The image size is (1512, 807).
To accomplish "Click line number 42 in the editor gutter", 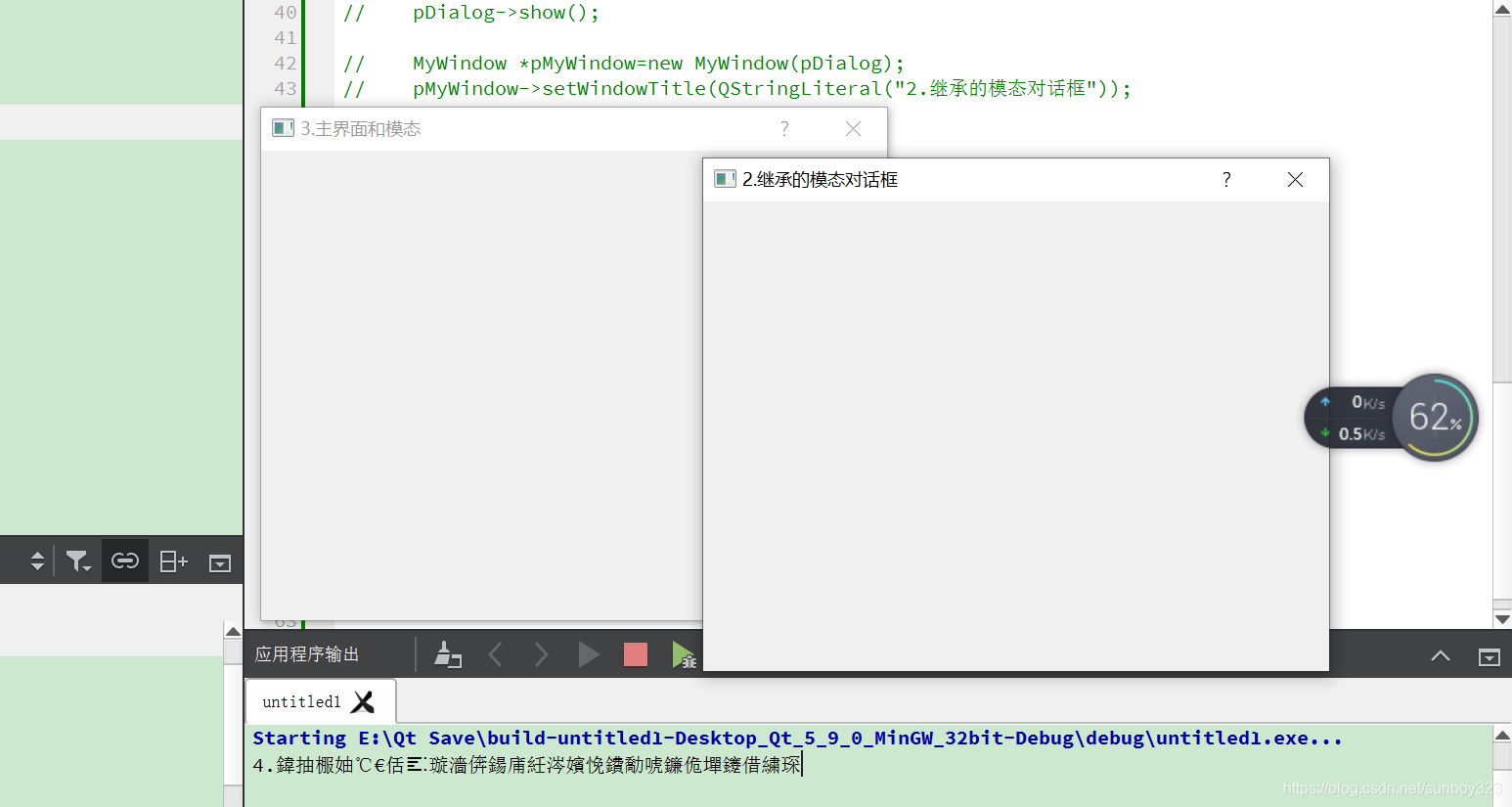I will (x=285, y=64).
